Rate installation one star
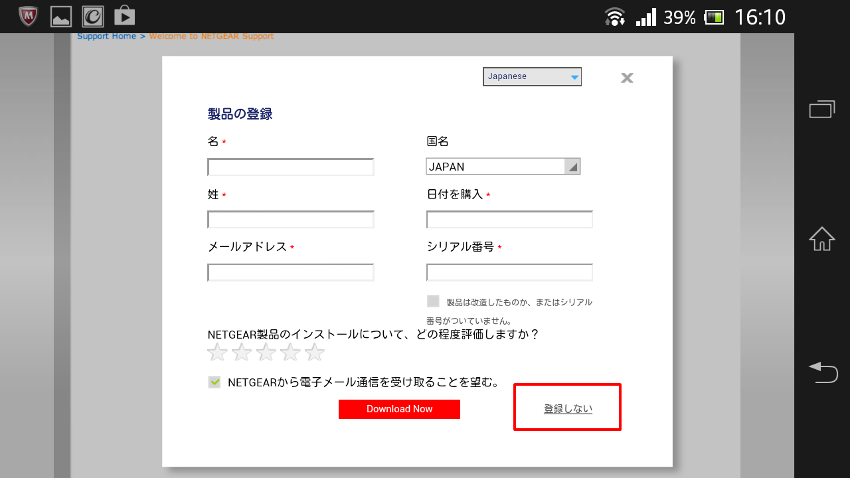Viewport: 850px width, 478px height. (x=217, y=352)
